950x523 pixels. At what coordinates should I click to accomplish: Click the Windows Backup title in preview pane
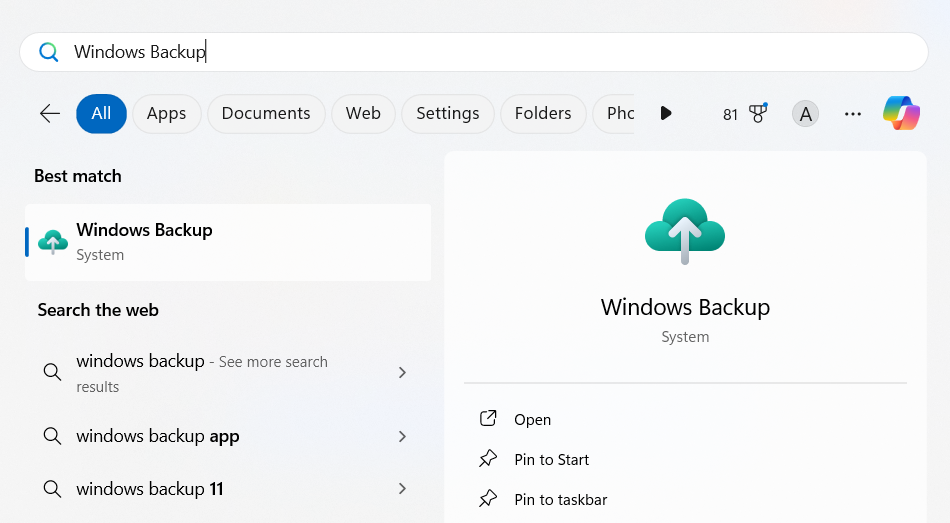tap(685, 307)
